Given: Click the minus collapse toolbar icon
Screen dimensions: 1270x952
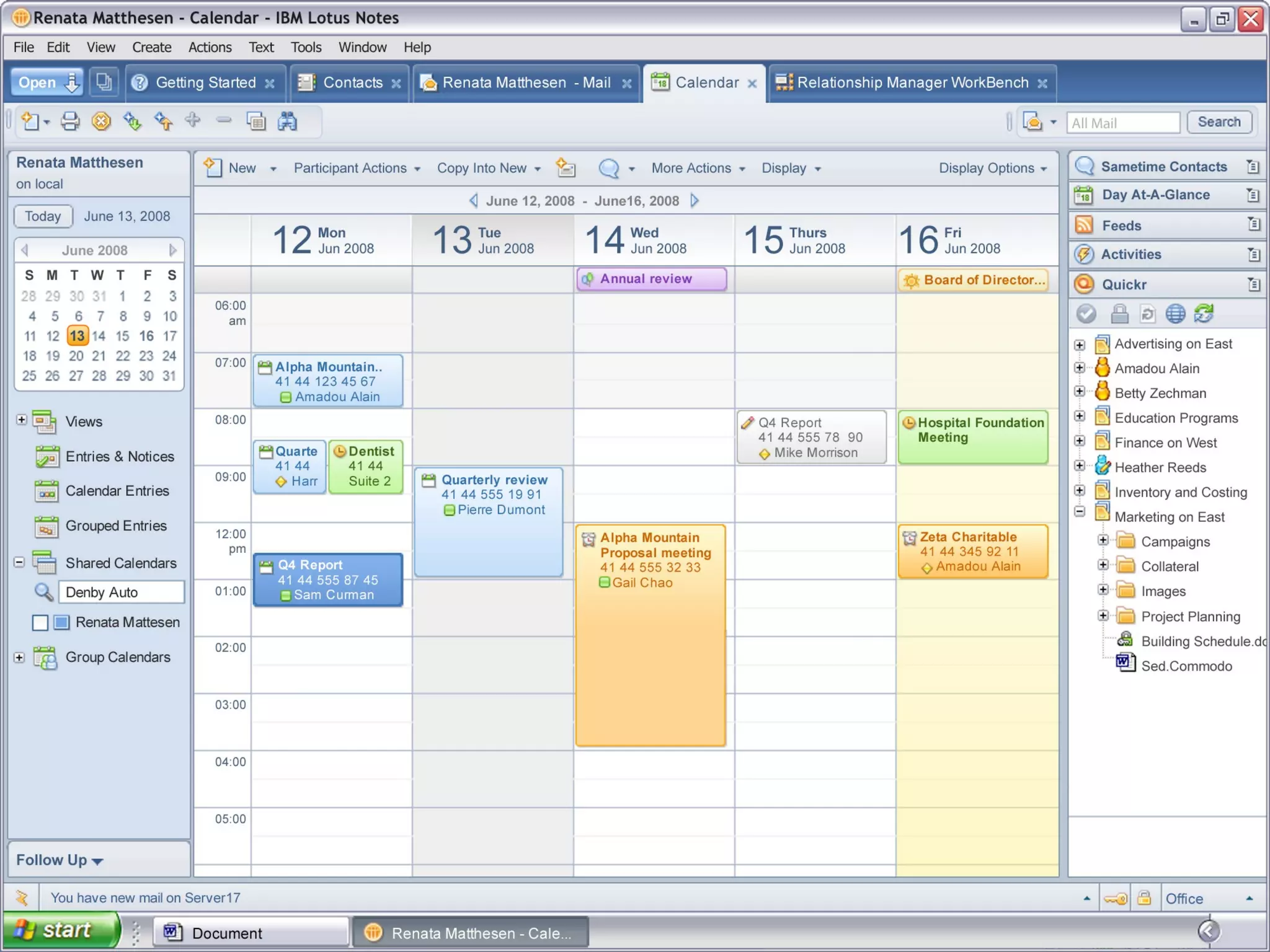Looking at the screenshot, I should point(224,120).
